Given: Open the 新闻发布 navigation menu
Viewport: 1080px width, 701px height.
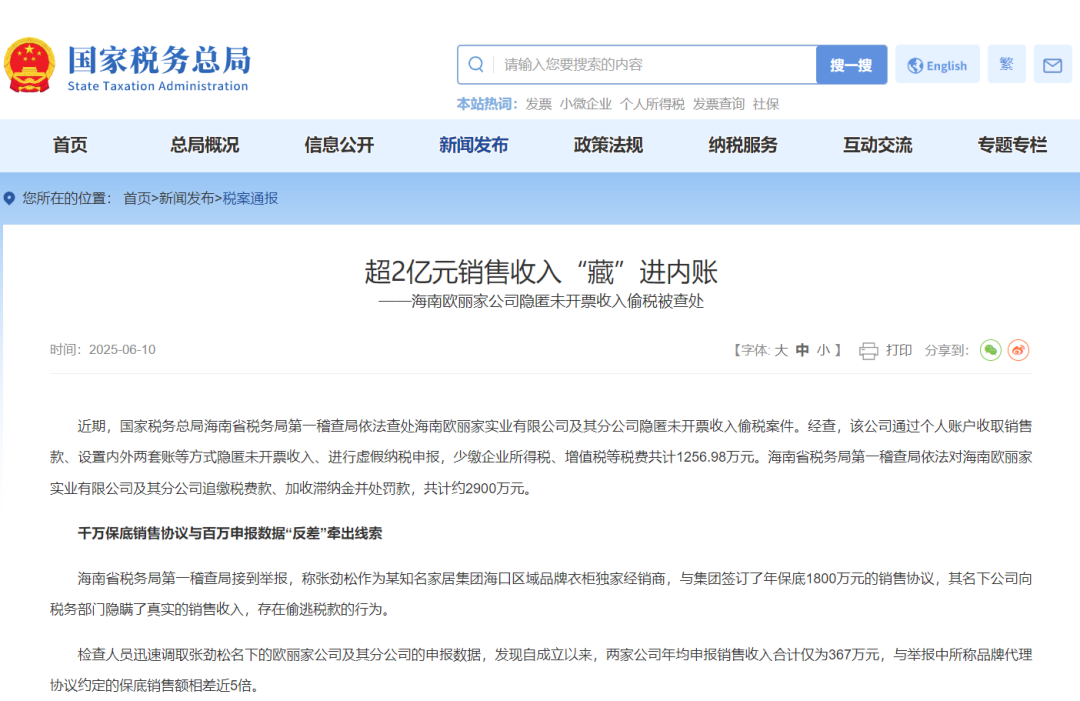Looking at the screenshot, I should coord(473,145).
